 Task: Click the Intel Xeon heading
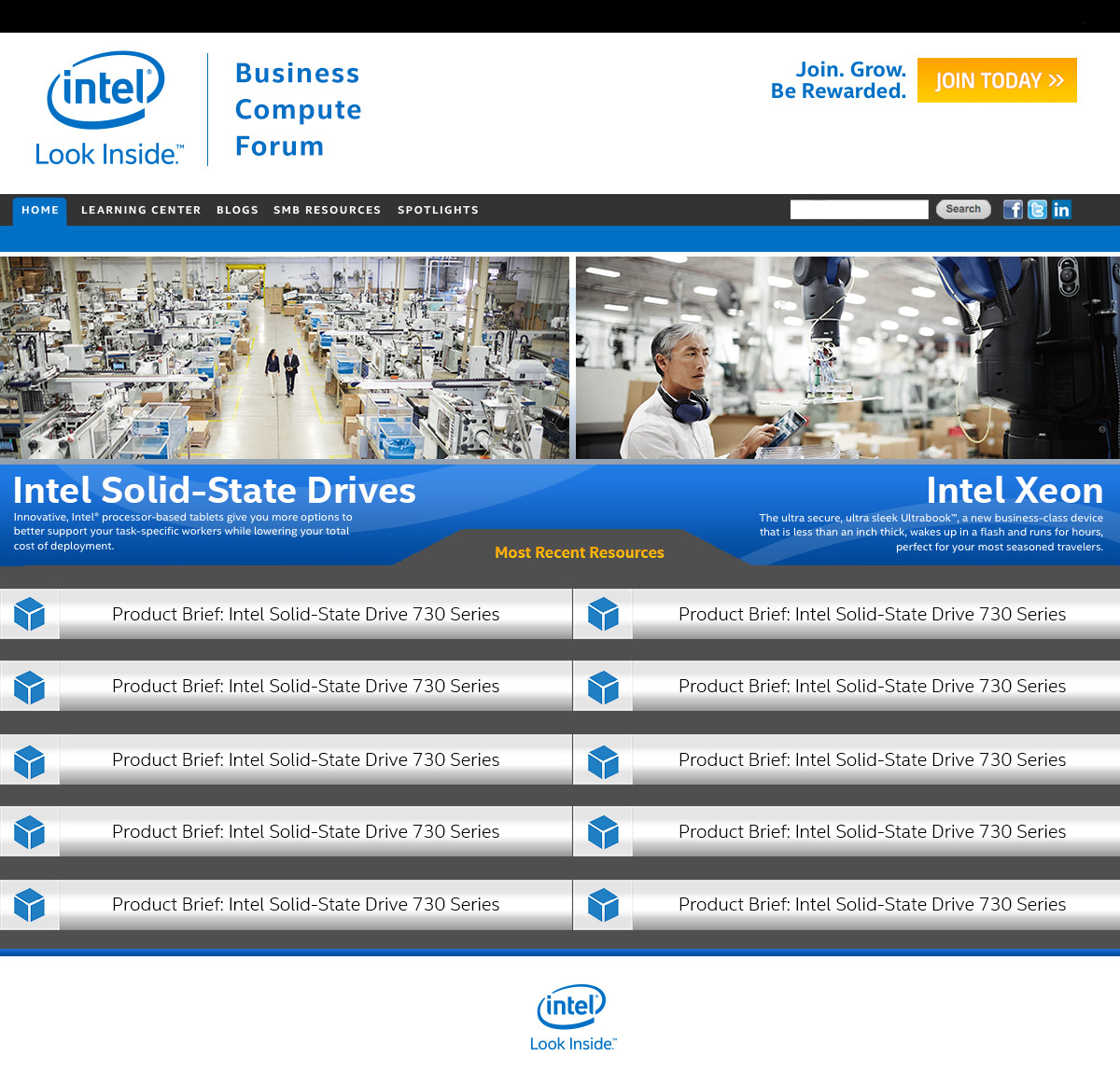(1015, 491)
